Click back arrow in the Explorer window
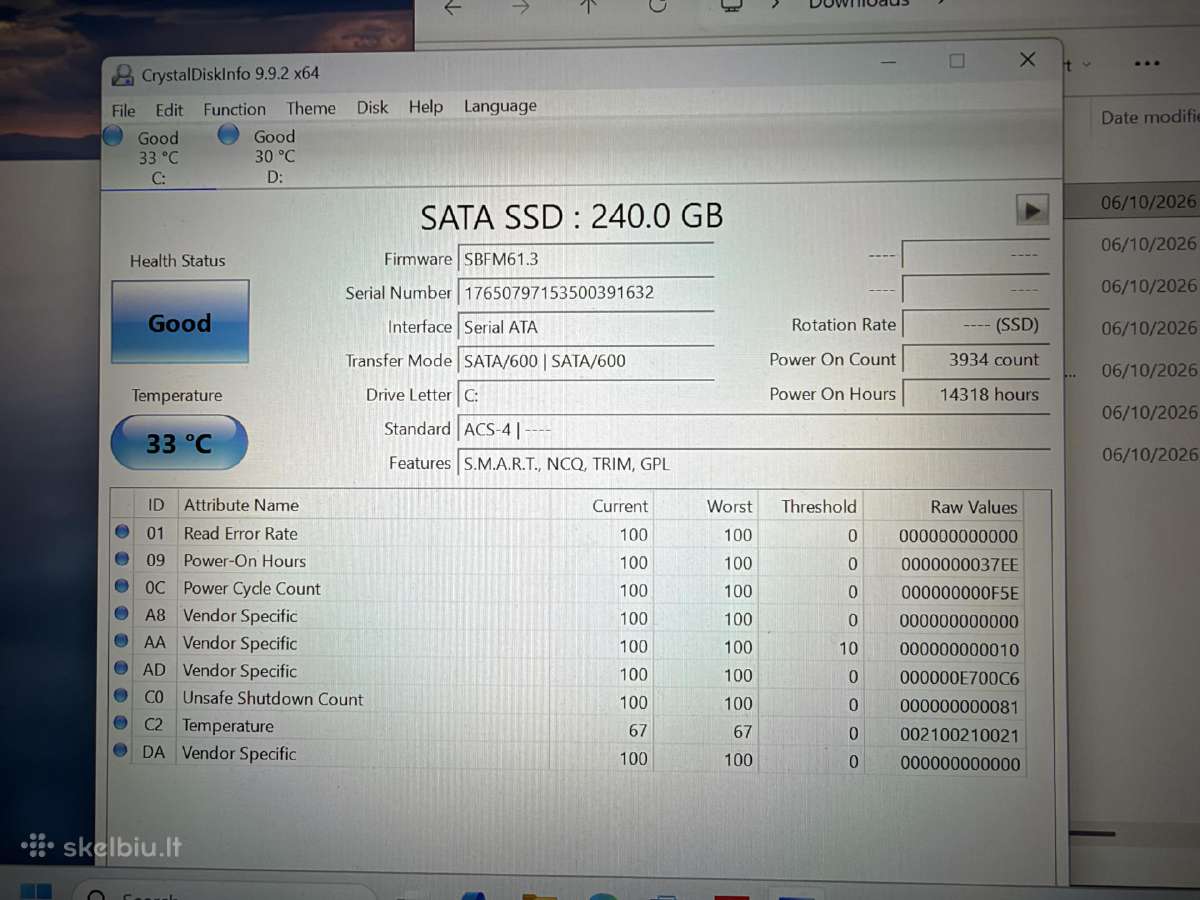The height and width of the screenshot is (900, 1200). tap(453, 7)
